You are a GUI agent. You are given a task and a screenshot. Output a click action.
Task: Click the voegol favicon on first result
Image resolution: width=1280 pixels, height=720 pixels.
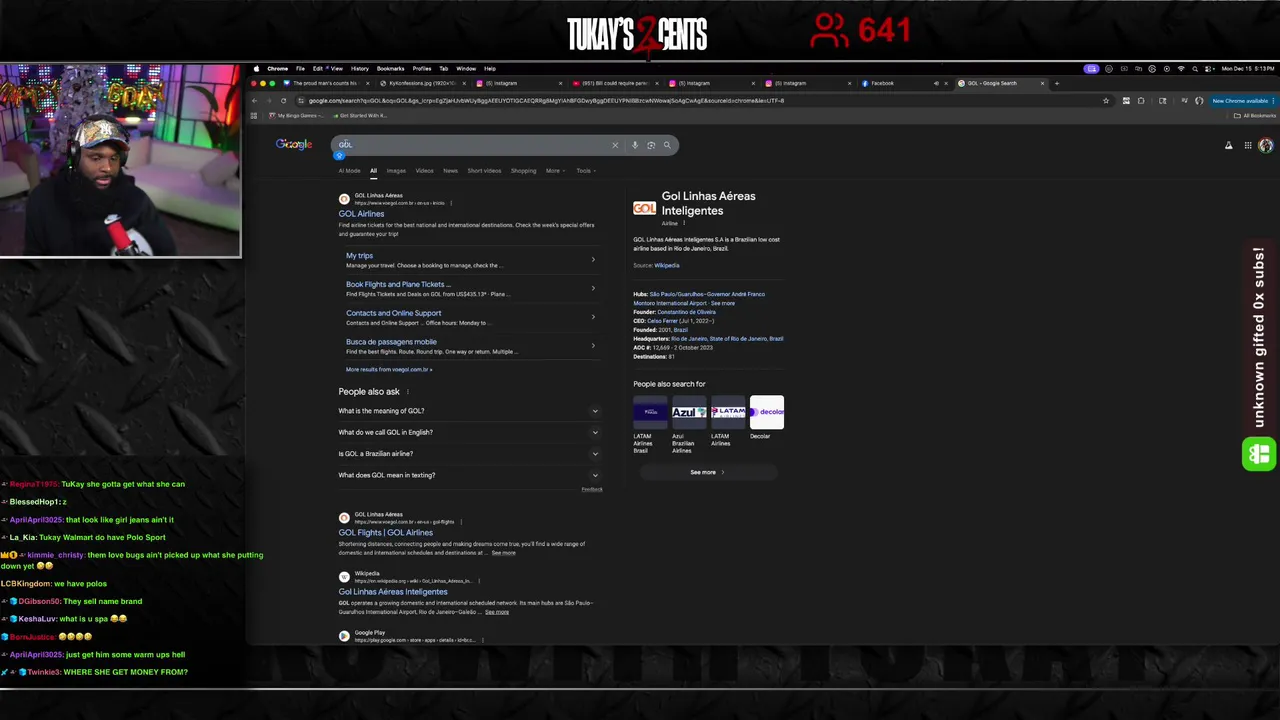click(344, 199)
